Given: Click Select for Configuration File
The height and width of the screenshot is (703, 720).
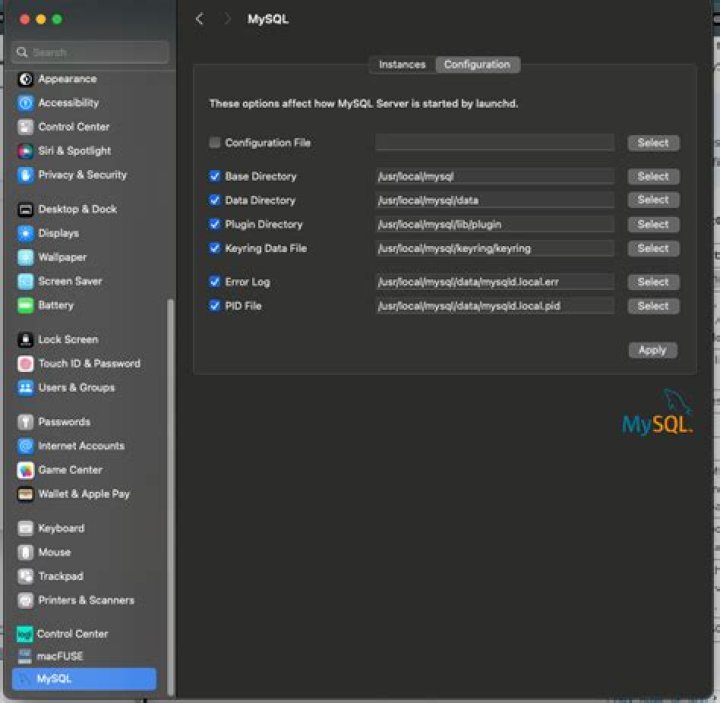Looking at the screenshot, I should (x=653, y=143).
